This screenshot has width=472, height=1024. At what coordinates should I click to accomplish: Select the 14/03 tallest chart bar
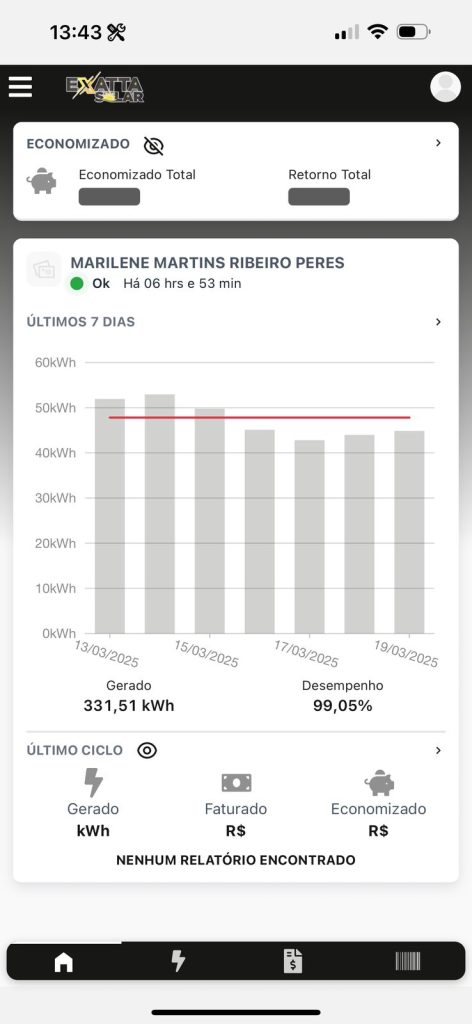[x=159, y=513]
